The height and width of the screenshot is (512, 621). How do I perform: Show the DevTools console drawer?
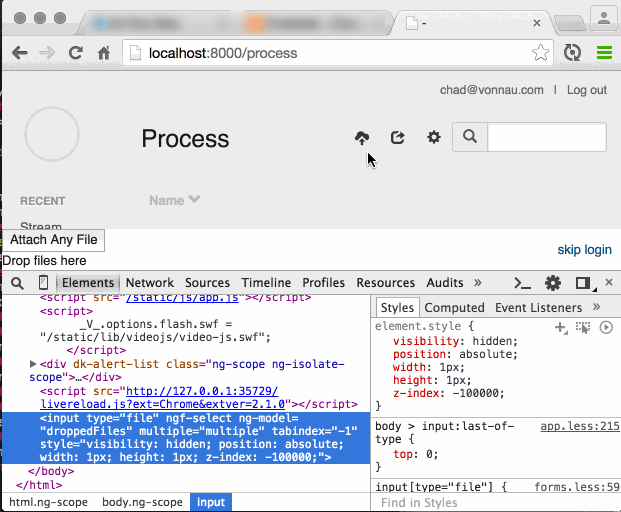[x=522, y=283]
